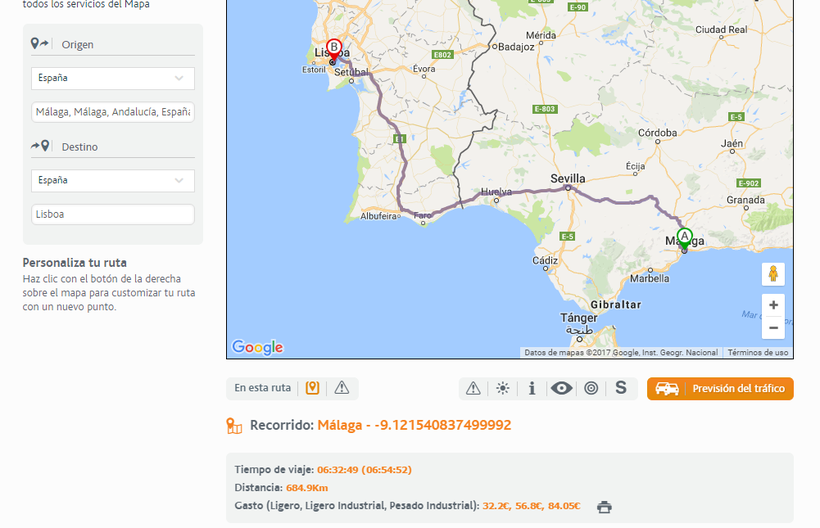The image size is (820, 528).
Task: Click the radar target icon
Action: pyautogui.click(x=591, y=388)
